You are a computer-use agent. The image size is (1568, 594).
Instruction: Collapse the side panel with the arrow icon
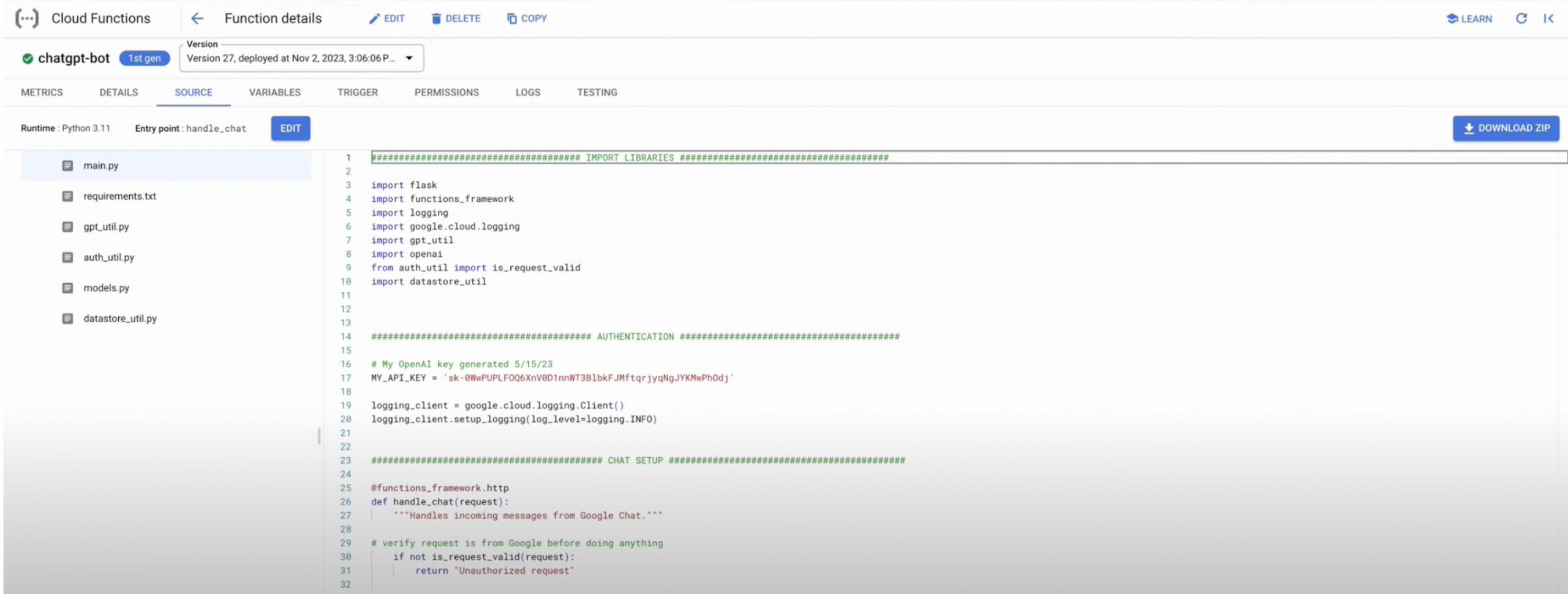pos(1548,18)
